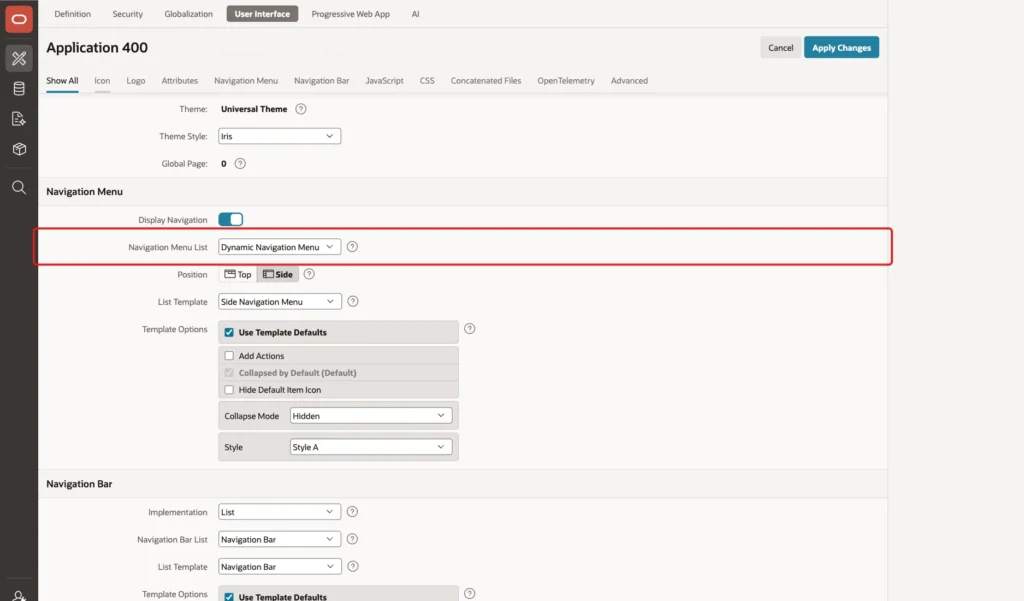Open help for Theme field

click(x=300, y=109)
